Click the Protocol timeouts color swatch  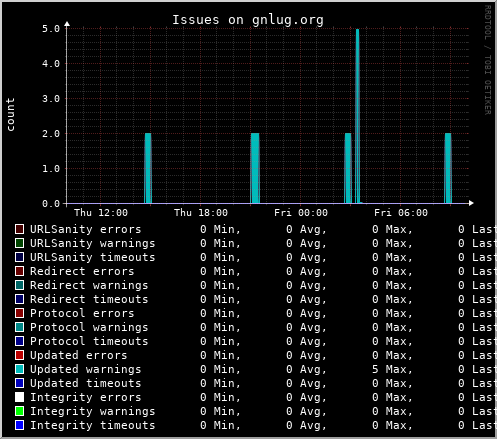(19, 341)
